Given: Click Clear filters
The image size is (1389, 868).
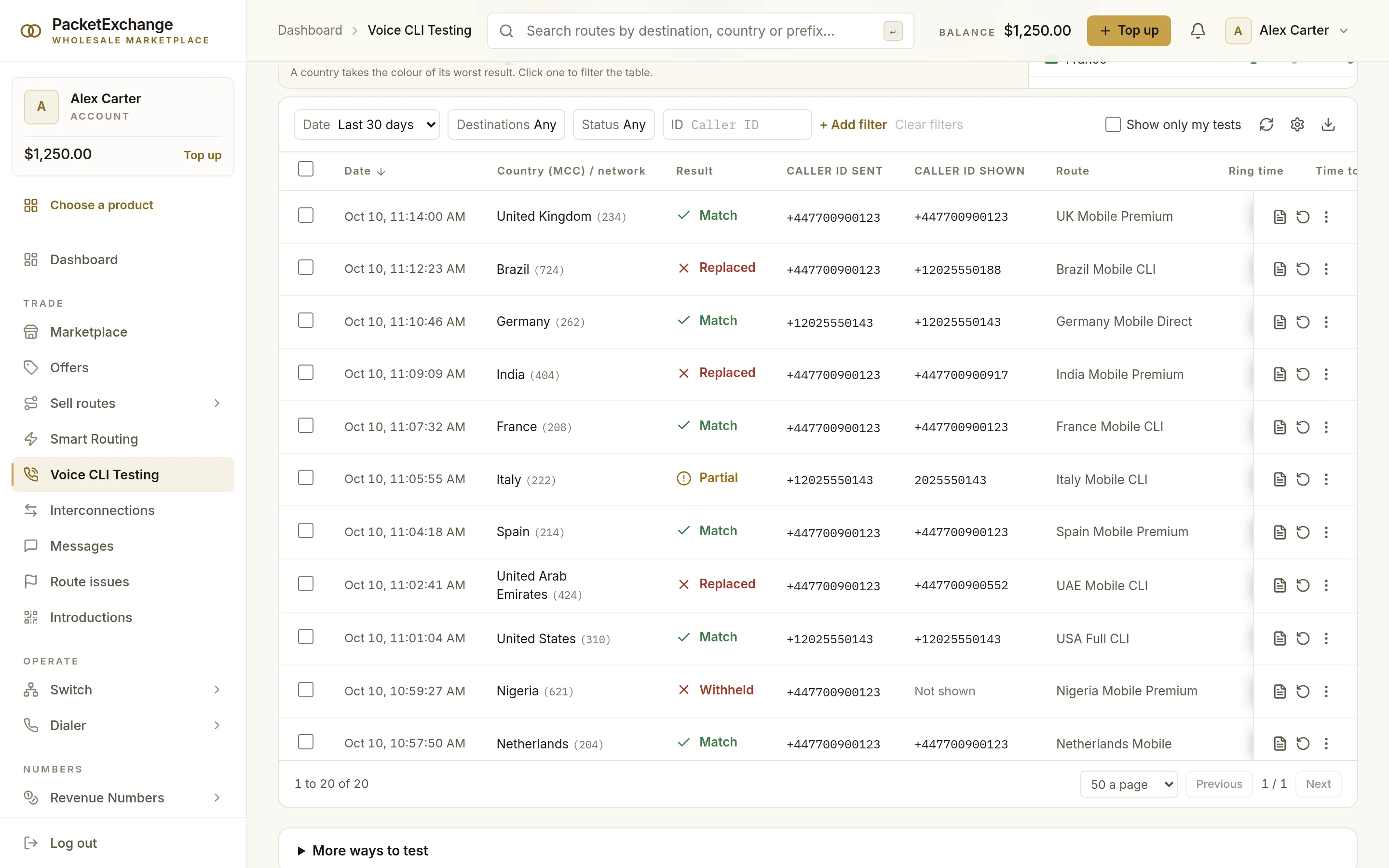Looking at the screenshot, I should (929, 124).
